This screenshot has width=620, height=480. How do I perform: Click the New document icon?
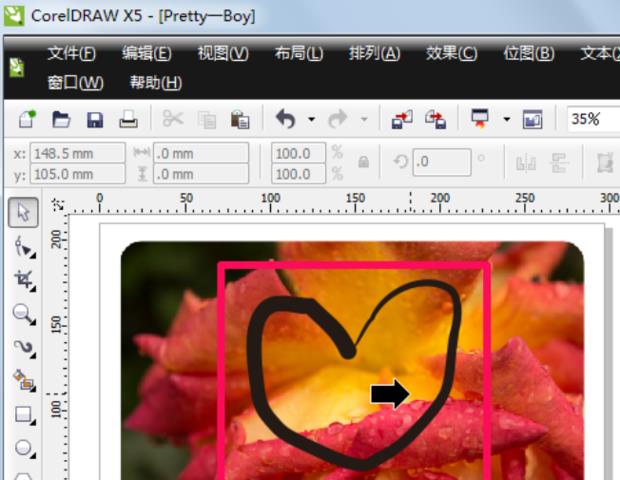[x=27, y=119]
